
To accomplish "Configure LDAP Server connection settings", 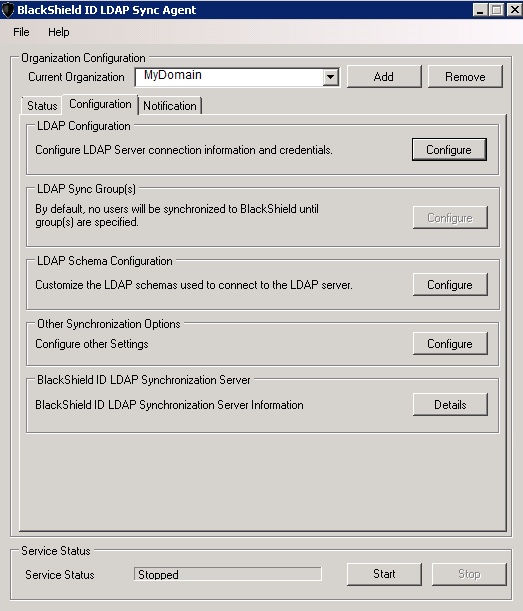I will click(x=449, y=150).
